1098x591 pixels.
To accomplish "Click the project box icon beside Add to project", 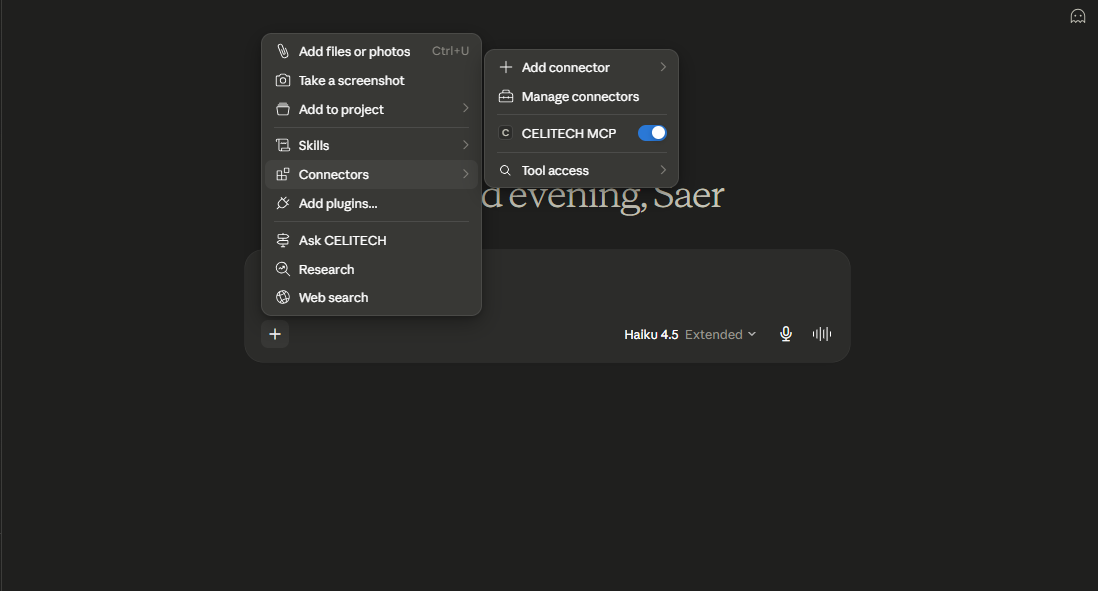I will pos(283,109).
